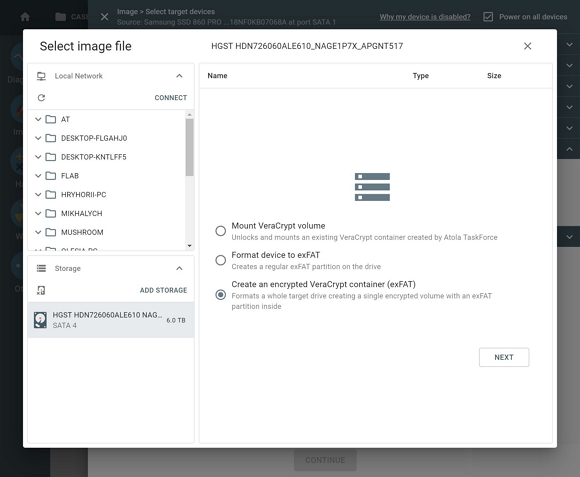
Task: Sort by Type column header
Action: (x=421, y=76)
